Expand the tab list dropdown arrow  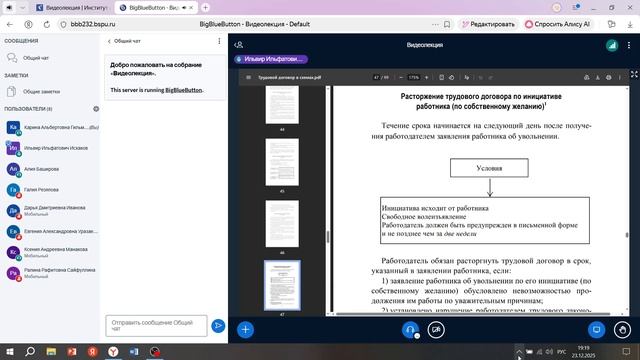pos(22,7)
